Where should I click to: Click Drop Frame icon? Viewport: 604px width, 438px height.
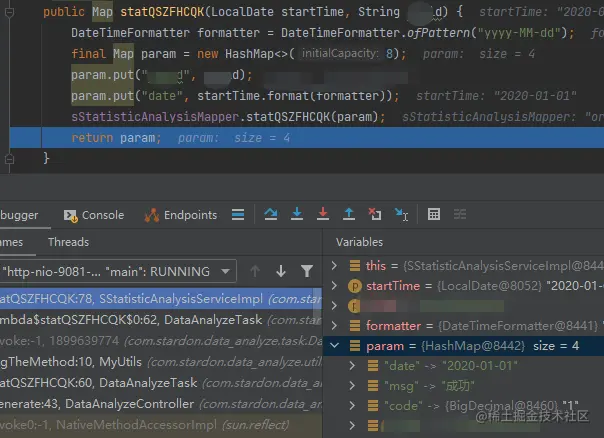(x=375, y=214)
